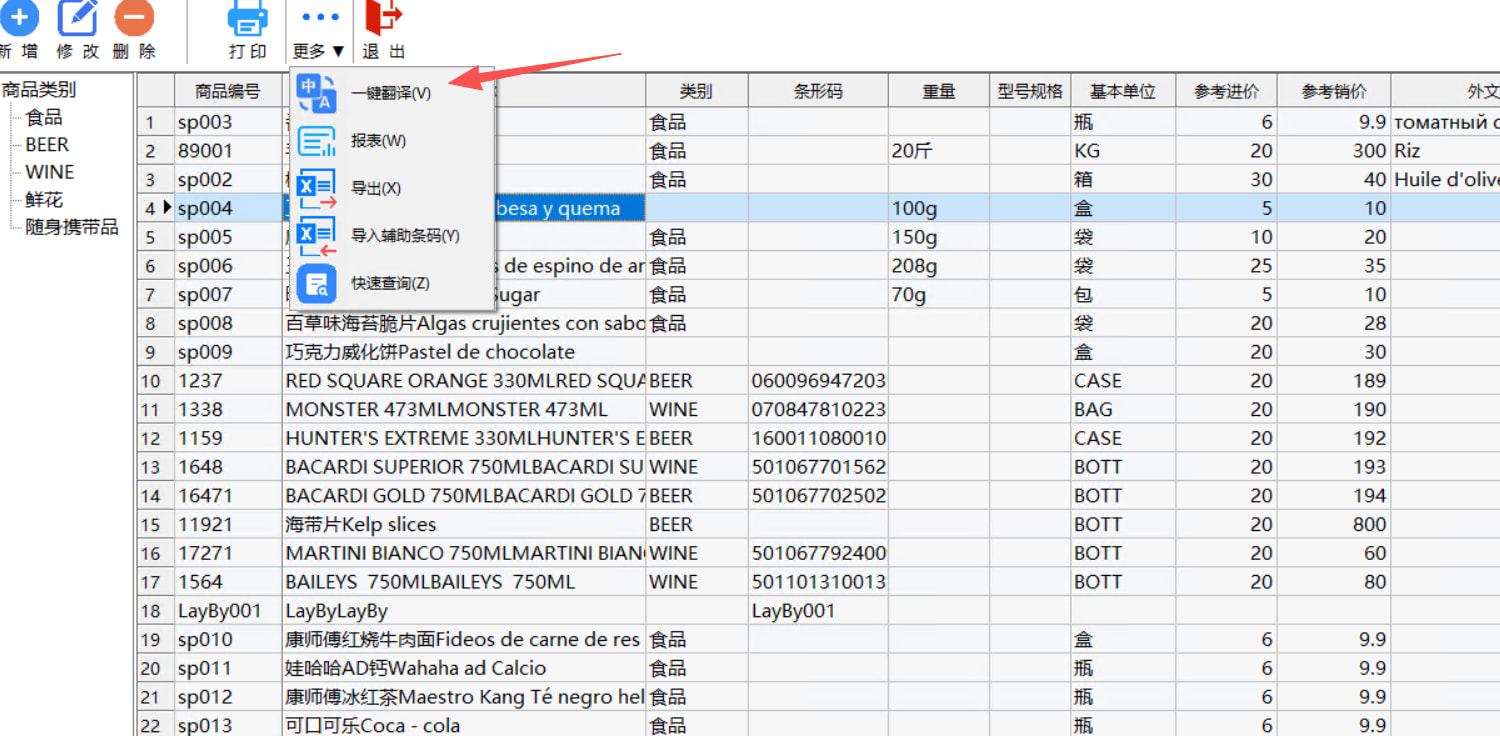Click the 参考销价 column header
The height and width of the screenshot is (736, 1500).
tap(1333, 92)
